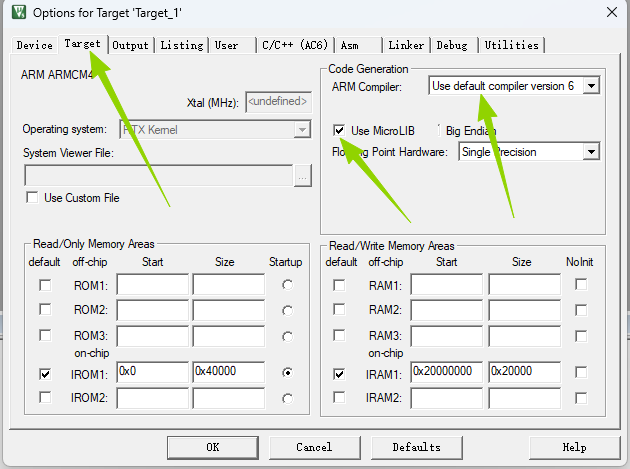The image size is (630, 469).
Task: Switch to the Device tab
Action: (x=35, y=45)
